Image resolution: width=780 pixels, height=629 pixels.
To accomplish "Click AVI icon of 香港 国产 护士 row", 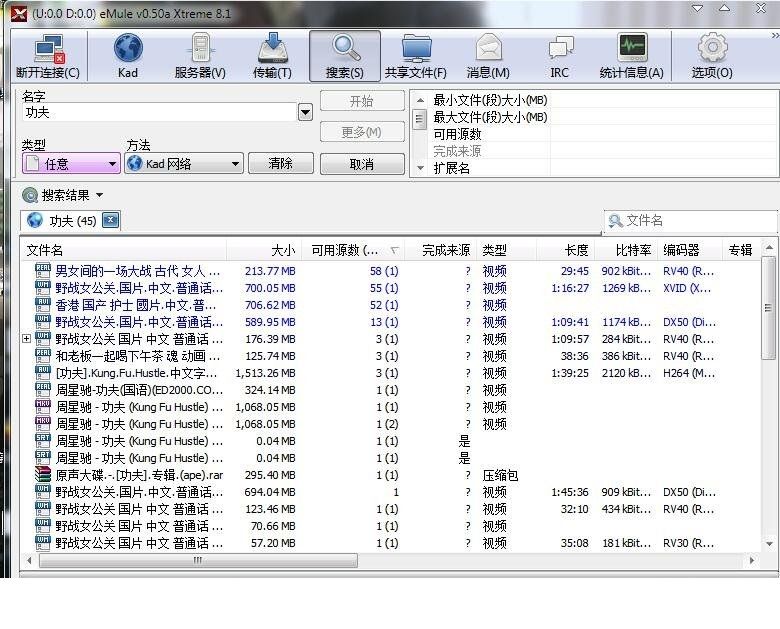I will click(43, 305).
